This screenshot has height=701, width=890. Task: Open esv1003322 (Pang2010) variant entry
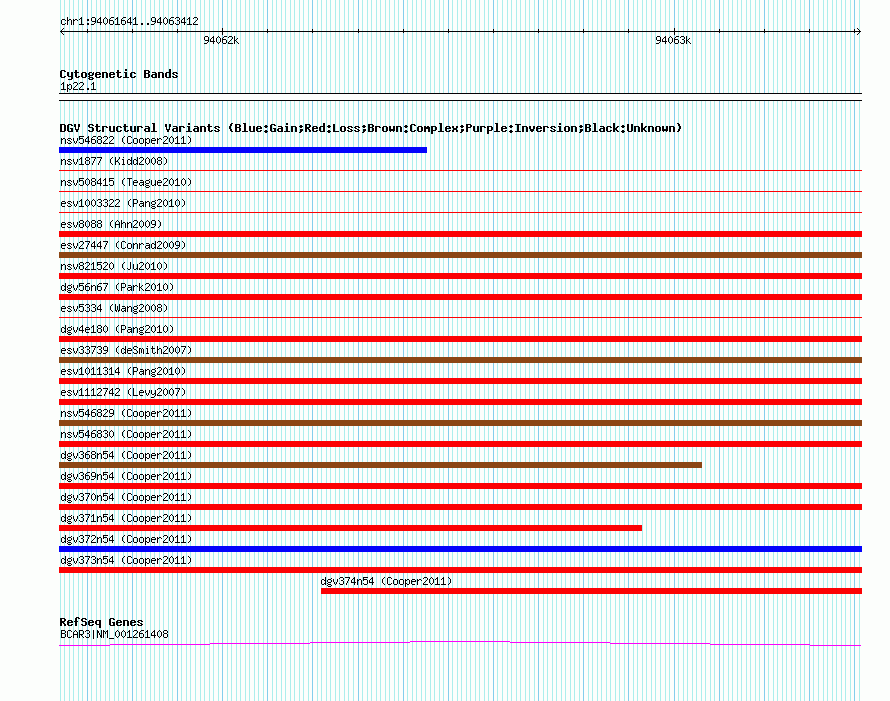click(123, 203)
